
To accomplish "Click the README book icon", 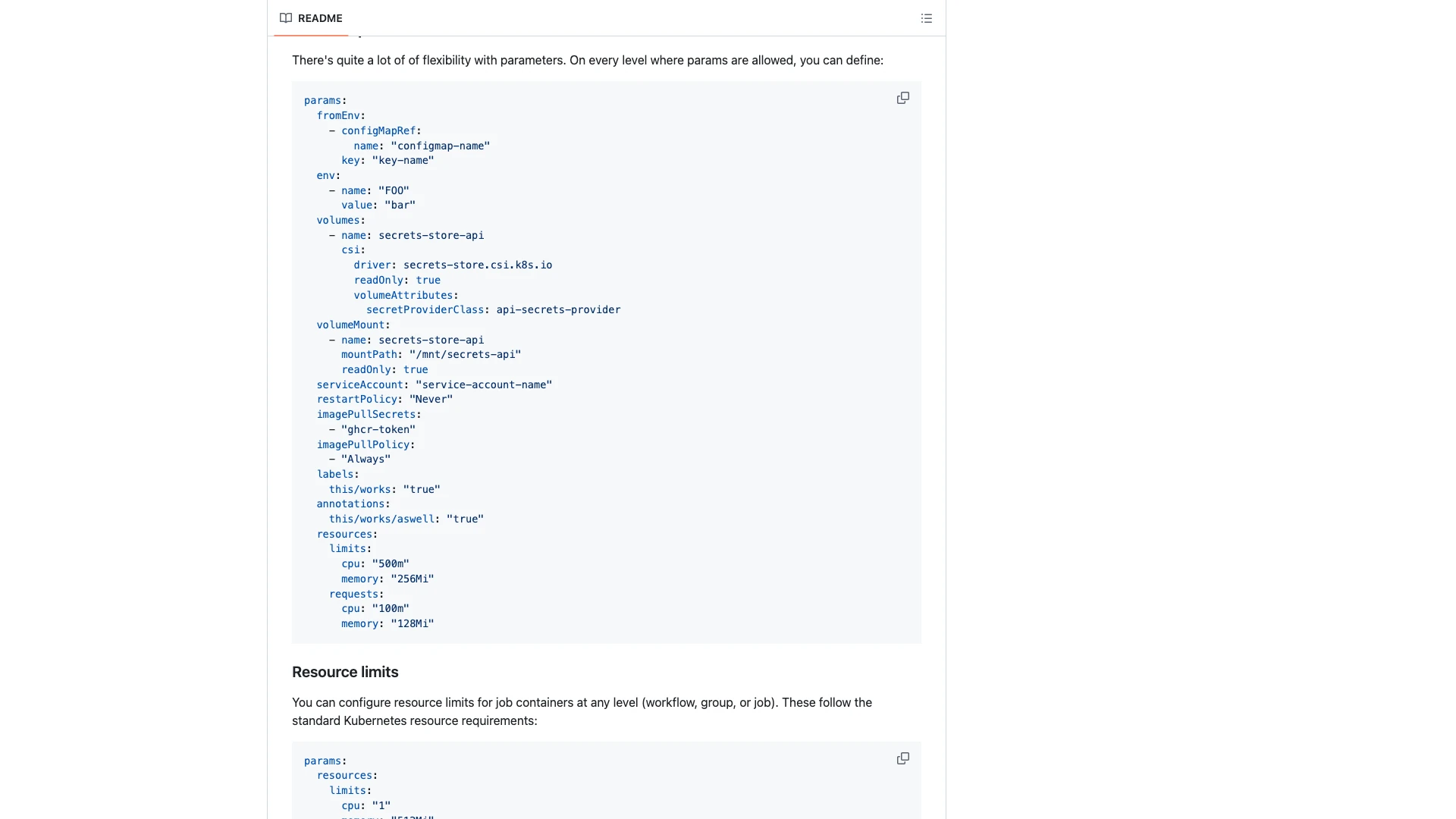I will [286, 18].
